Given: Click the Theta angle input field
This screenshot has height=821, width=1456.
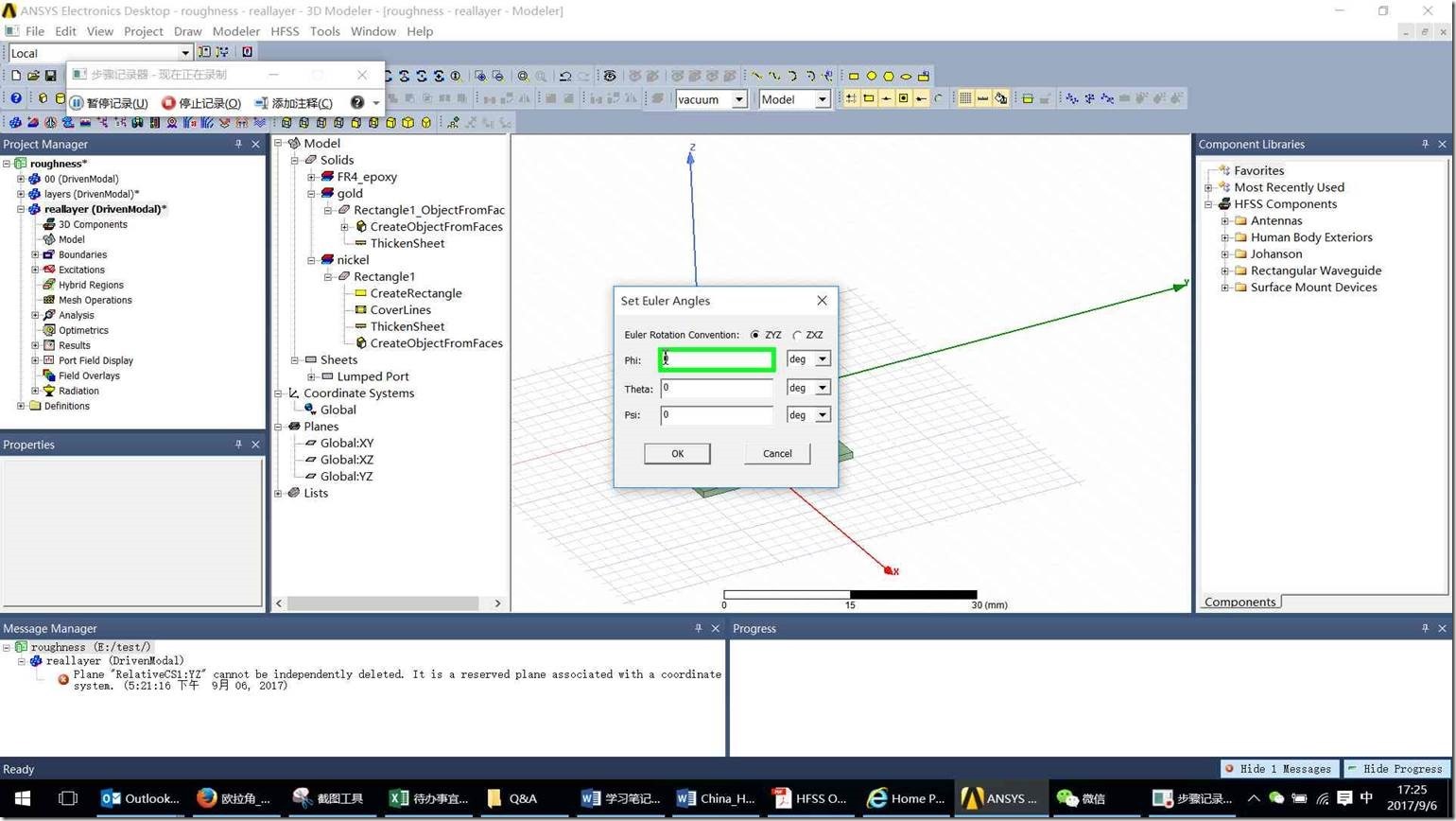Looking at the screenshot, I should (717, 388).
